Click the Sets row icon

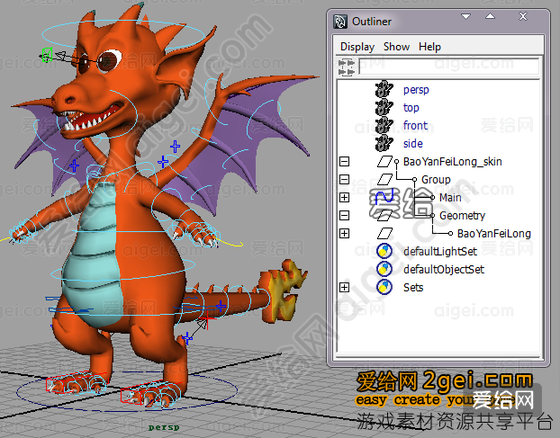[384, 287]
